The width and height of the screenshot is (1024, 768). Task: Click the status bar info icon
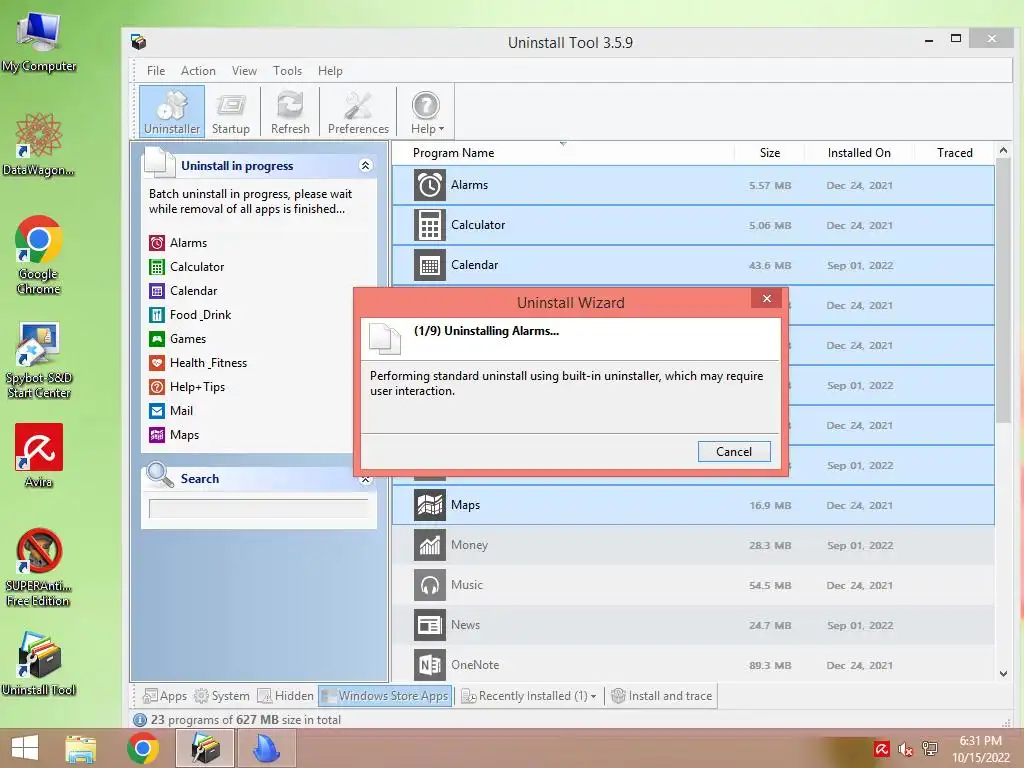click(x=139, y=720)
